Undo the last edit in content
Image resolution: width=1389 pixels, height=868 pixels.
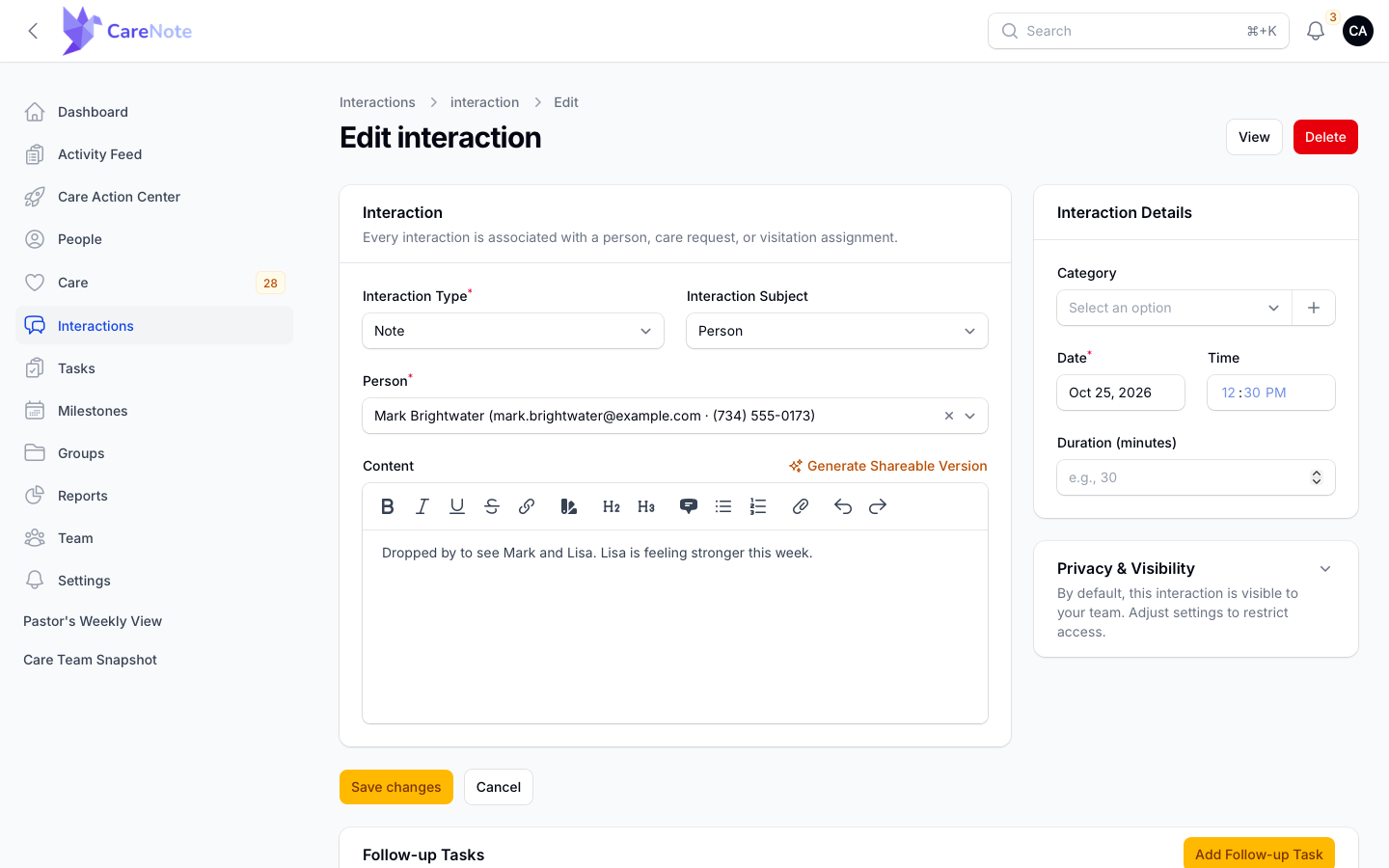coord(843,506)
